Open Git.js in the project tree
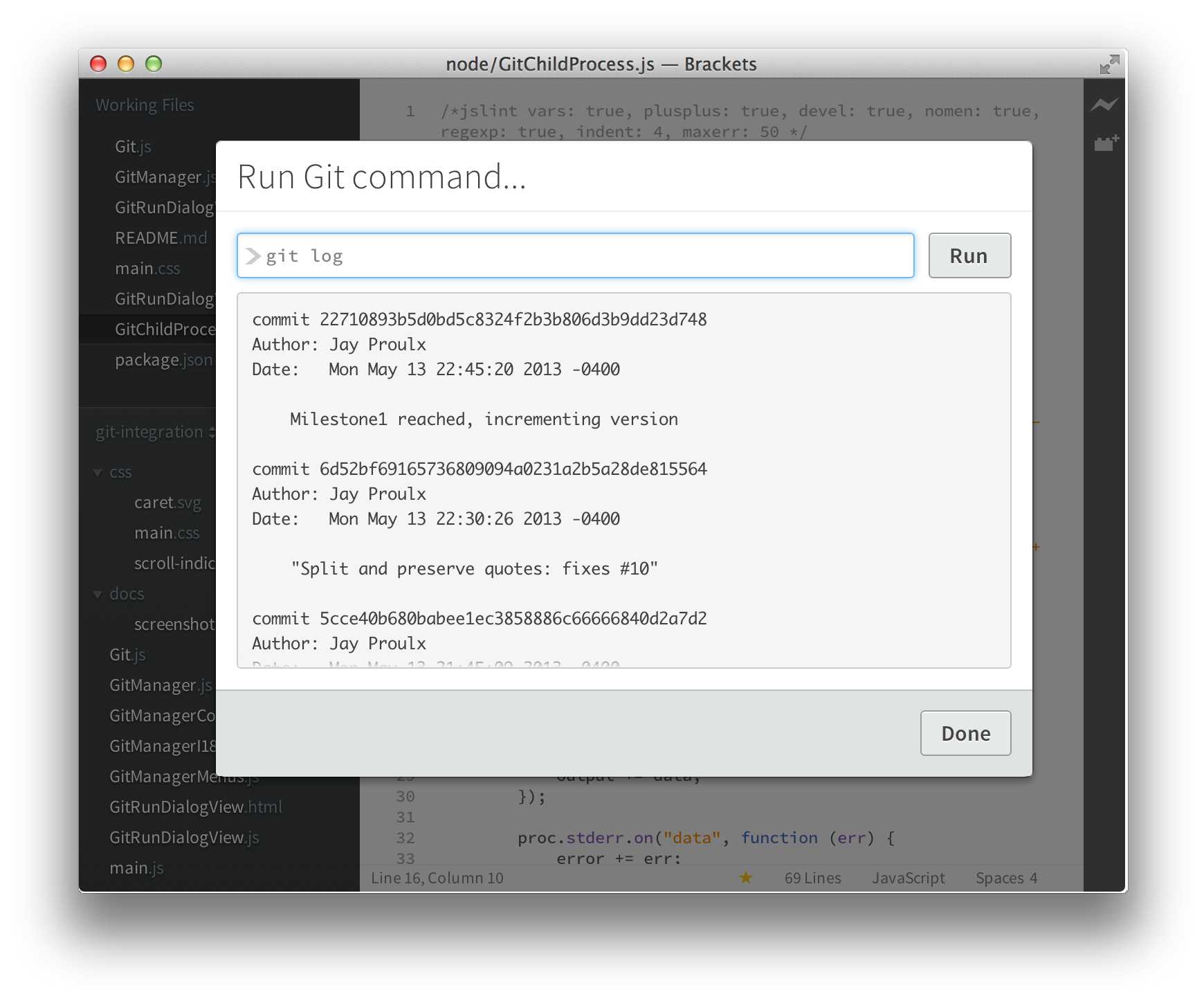Viewport: 1204px width, 1001px height. click(x=127, y=655)
